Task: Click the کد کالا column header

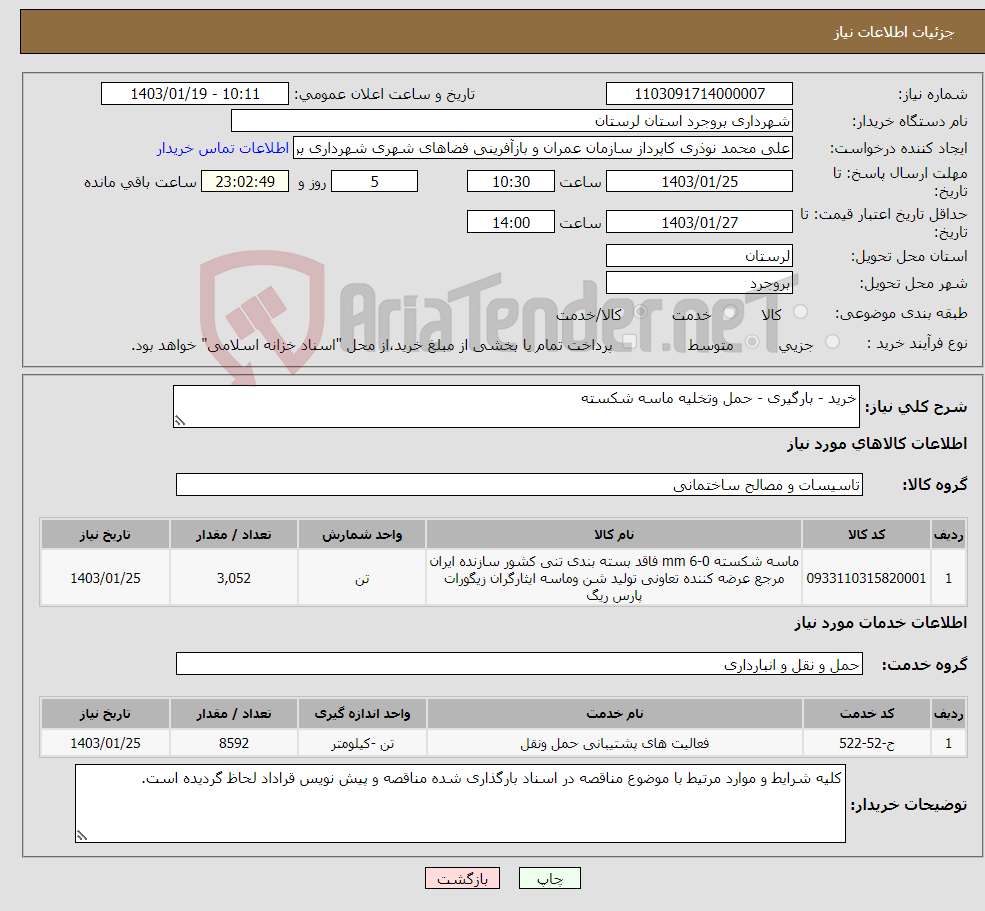Action: click(x=866, y=535)
